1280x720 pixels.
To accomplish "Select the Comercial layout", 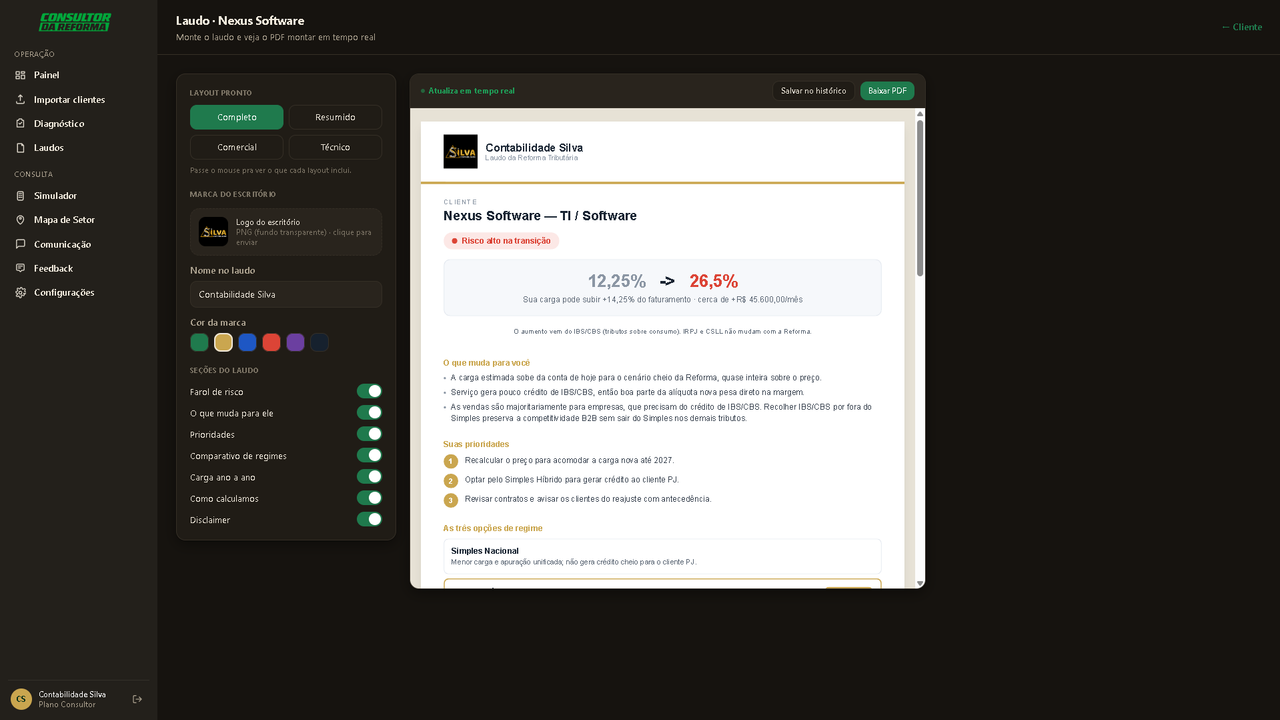I will [x=237, y=147].
